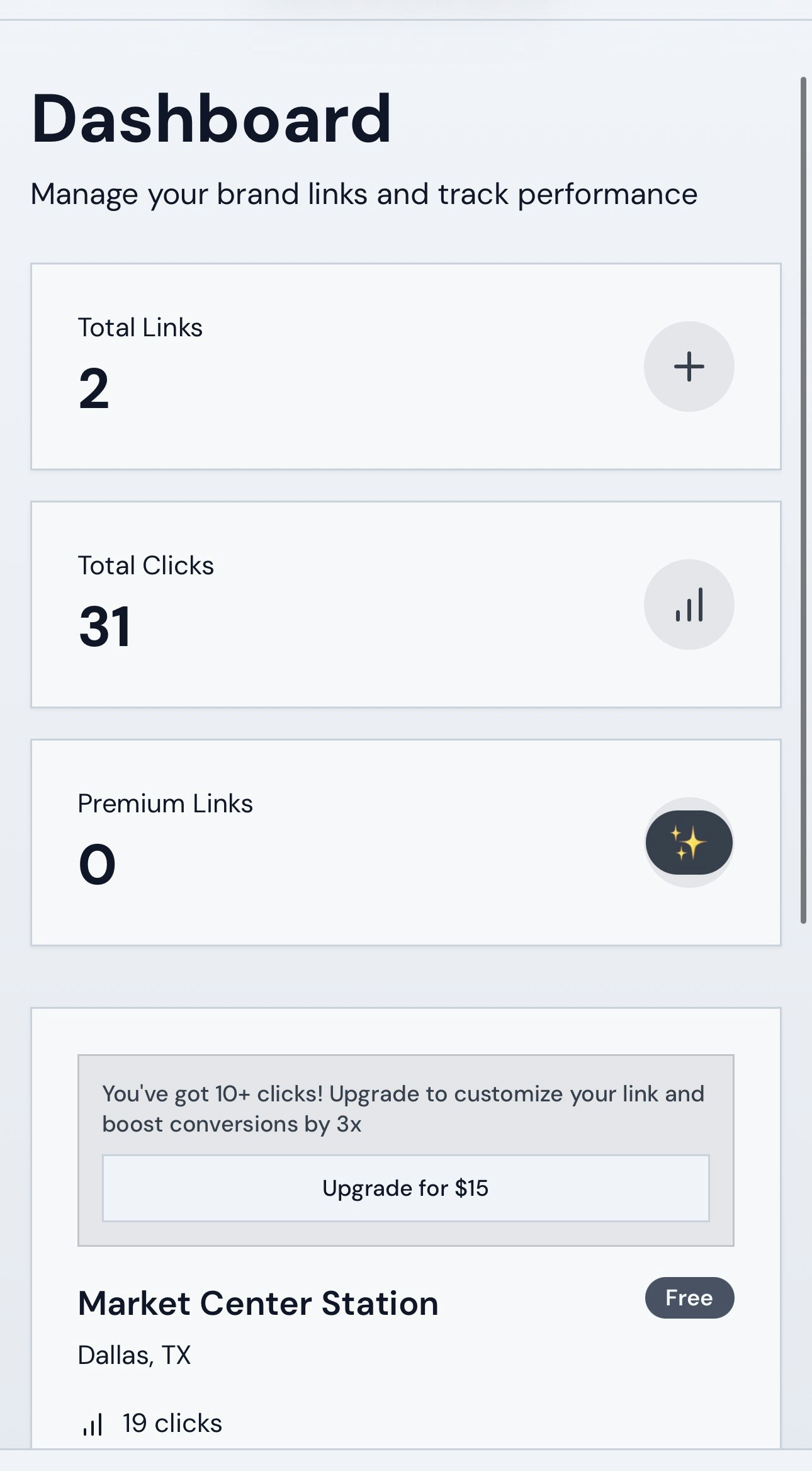Click the subtitle about managing brand links
Image resolution: width=812 pixels, height=1471 pixels.
tap(364, 194)
